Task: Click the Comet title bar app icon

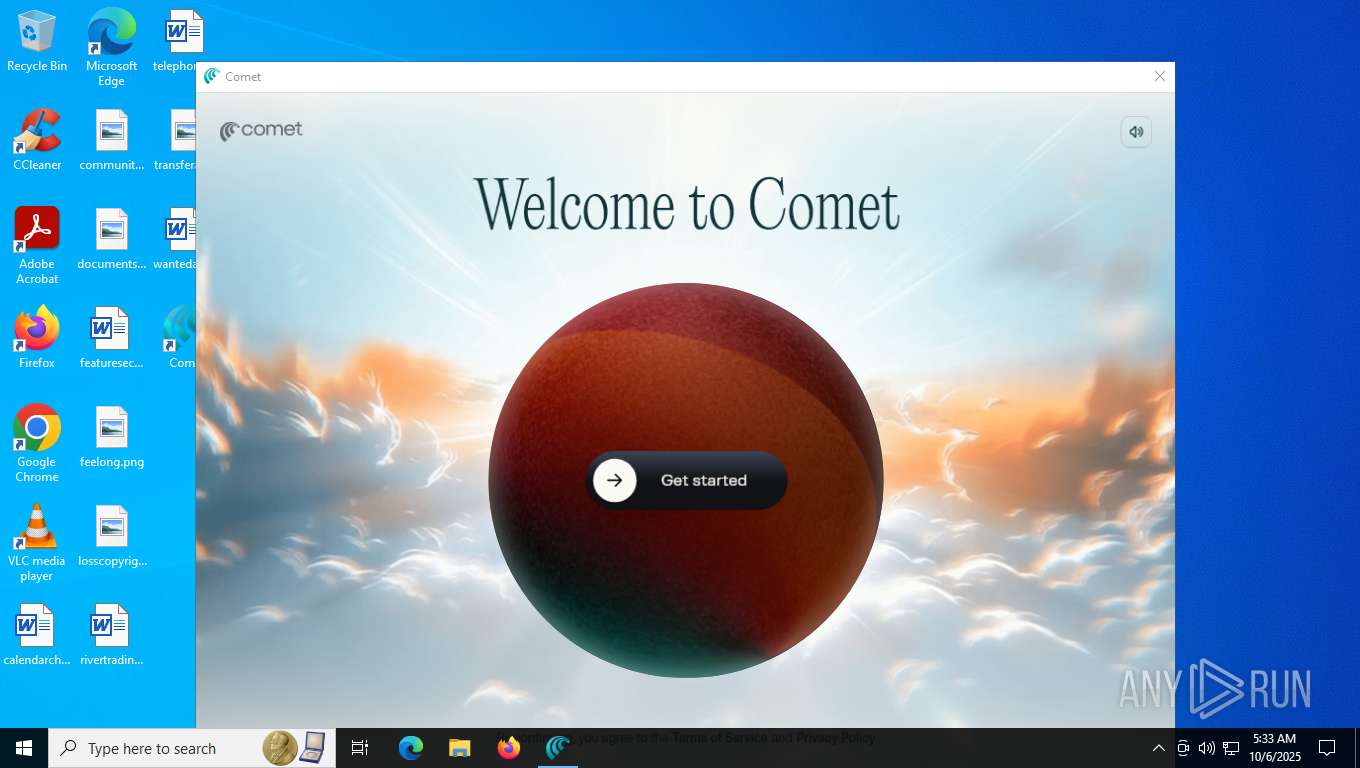Action: (212, 76)
